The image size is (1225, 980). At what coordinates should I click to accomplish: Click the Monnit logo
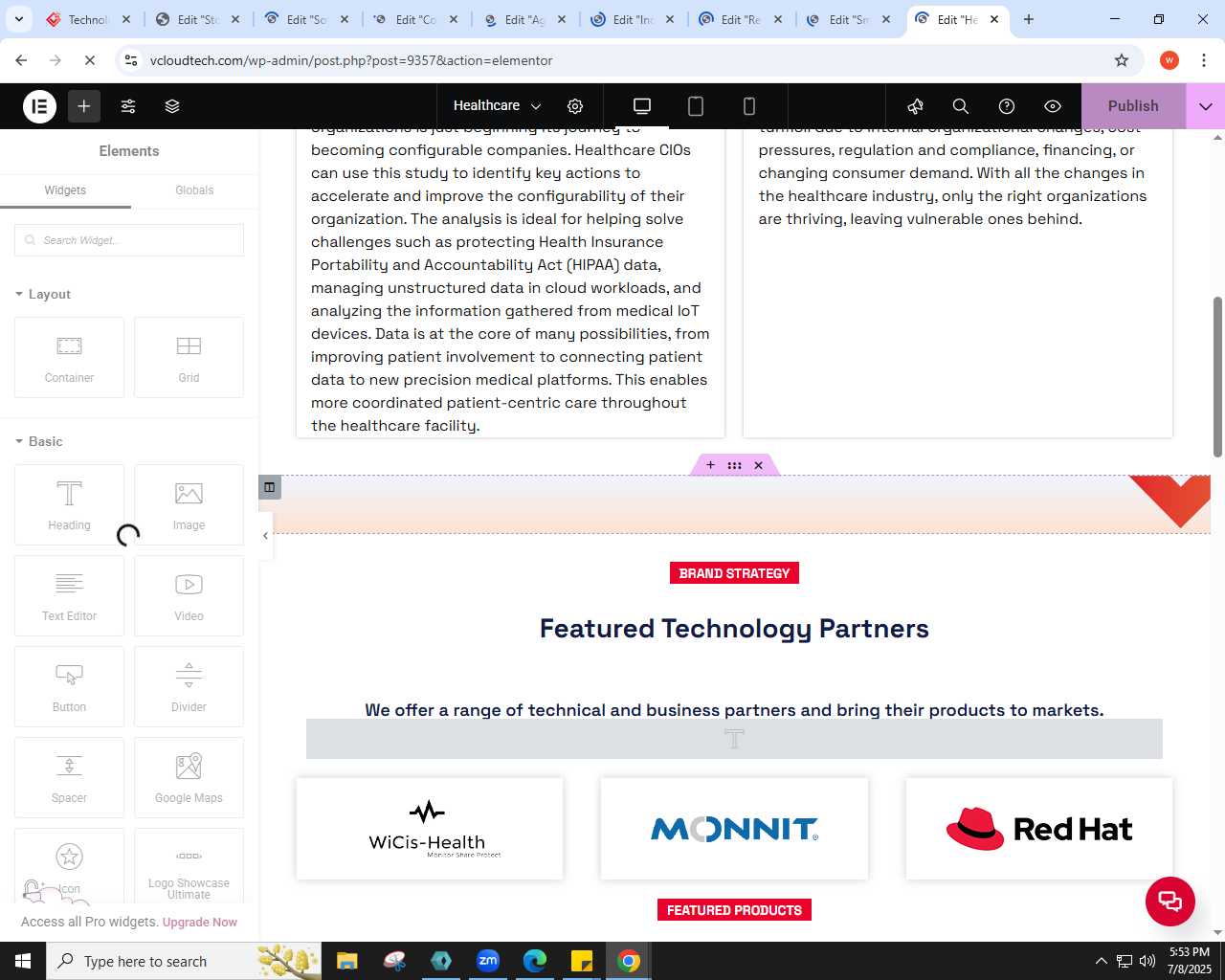click(x=734, y=829)
